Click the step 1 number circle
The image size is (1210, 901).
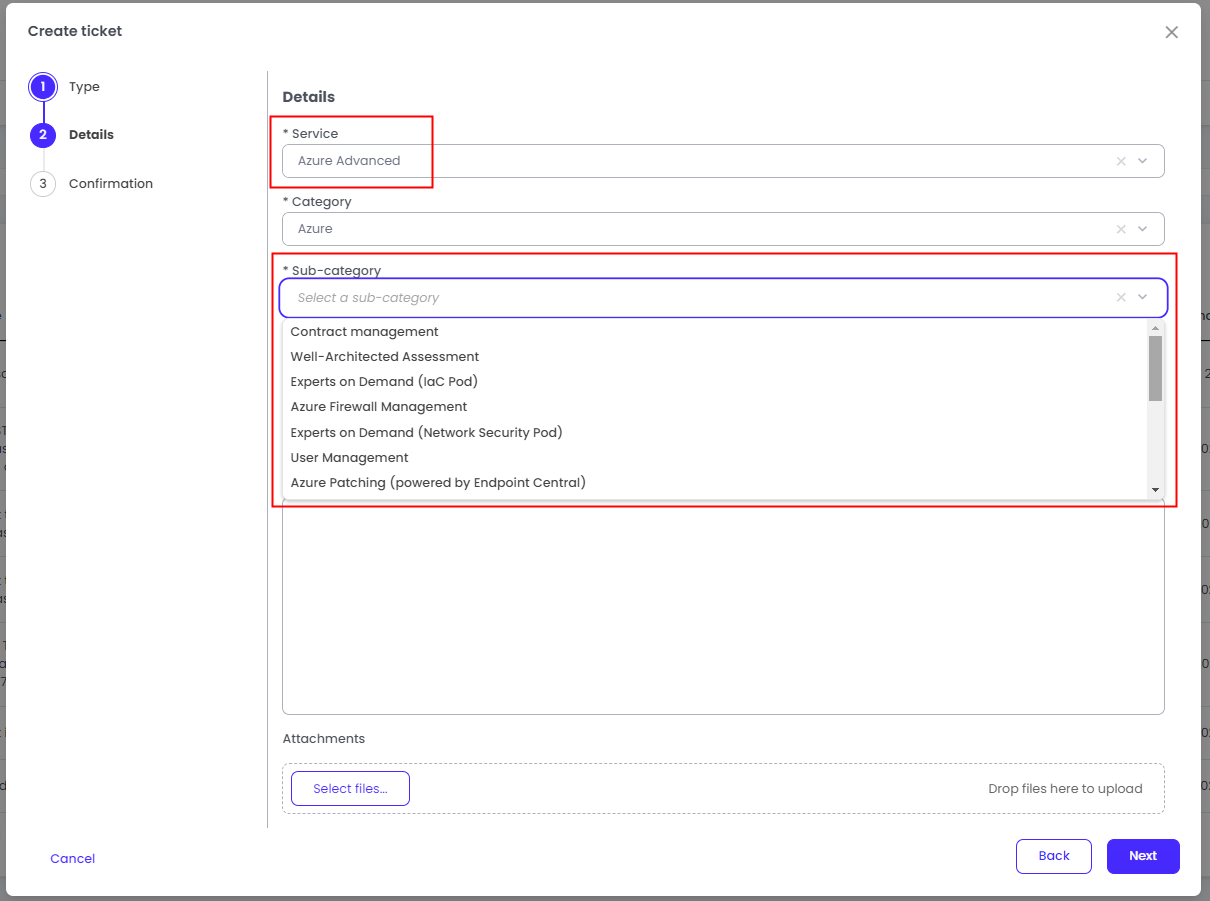point(43,87)
